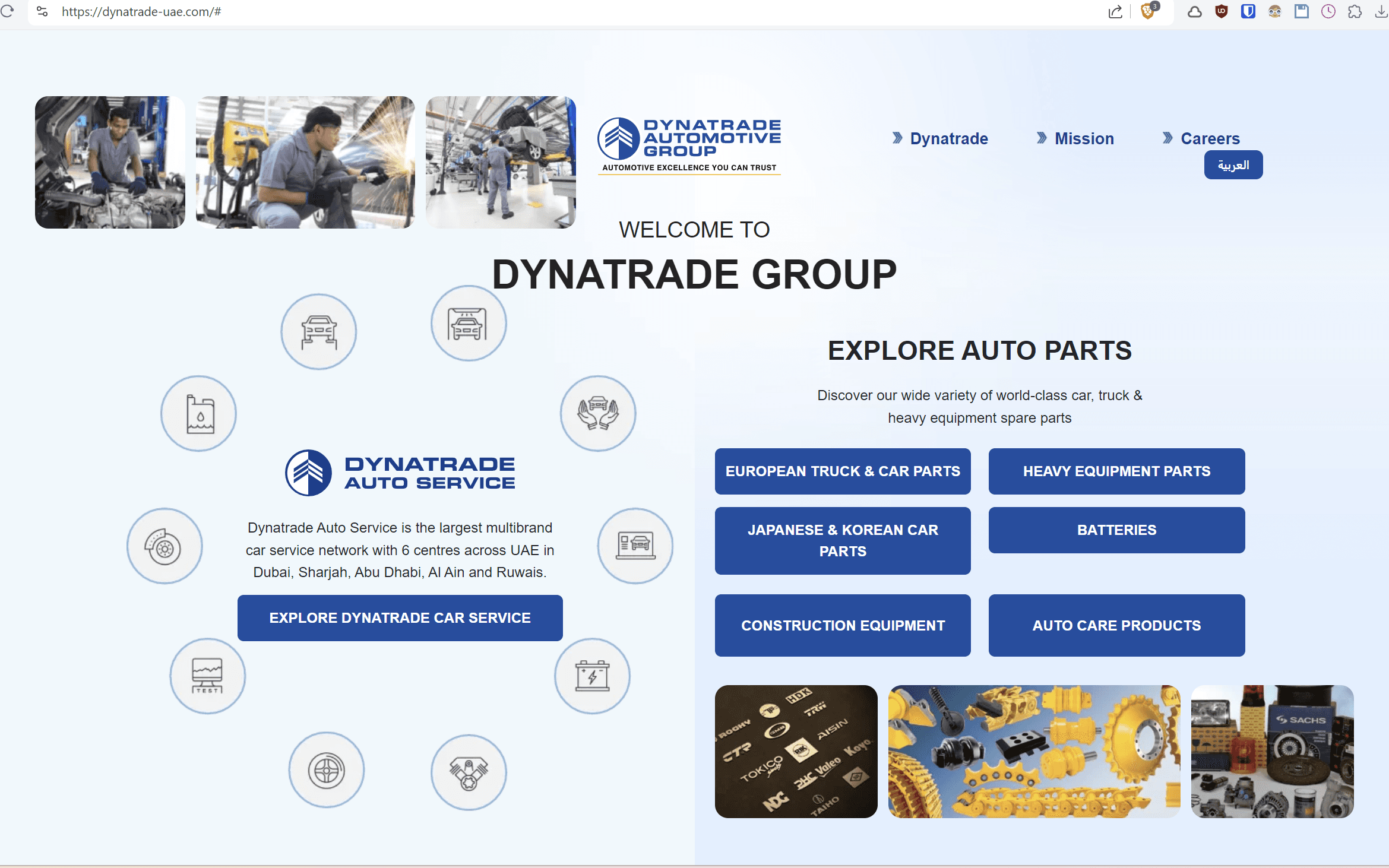Screen dimensions: 1389x868
Task: Click the computer test monitor icon
Action: [x=208, y=676]
